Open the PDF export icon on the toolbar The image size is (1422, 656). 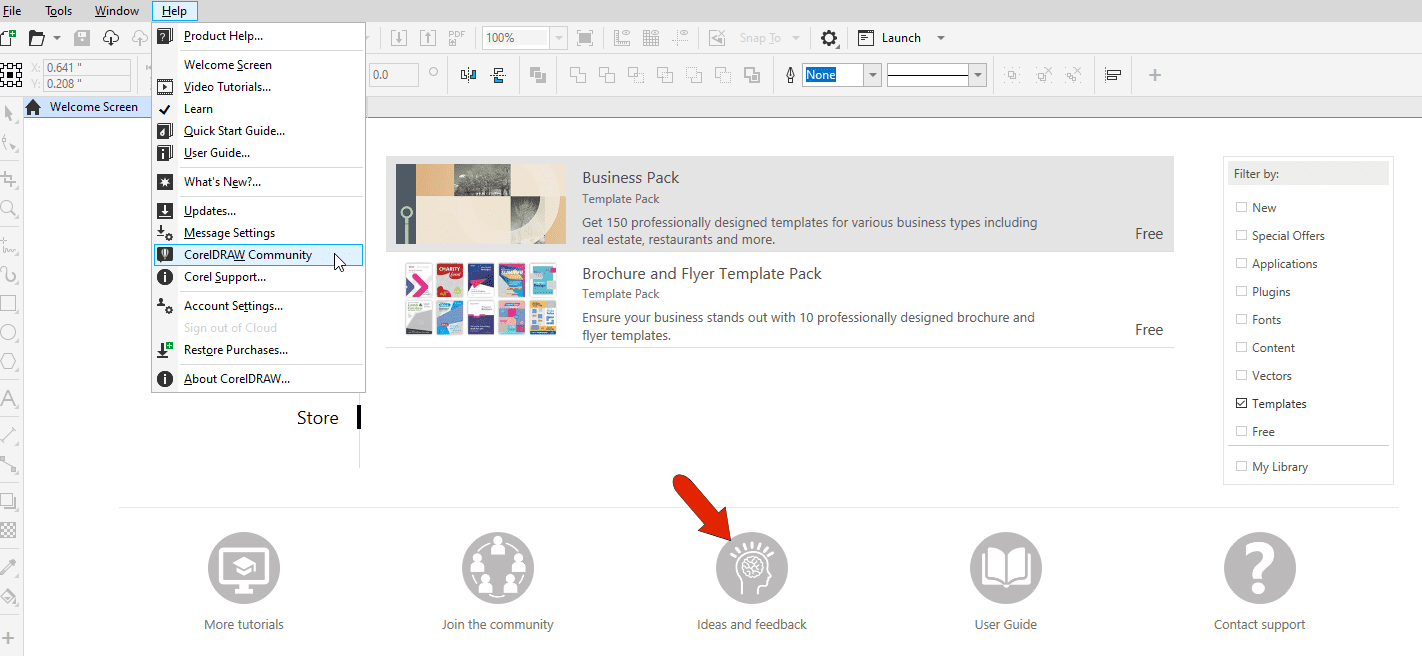tap(456, 37)
